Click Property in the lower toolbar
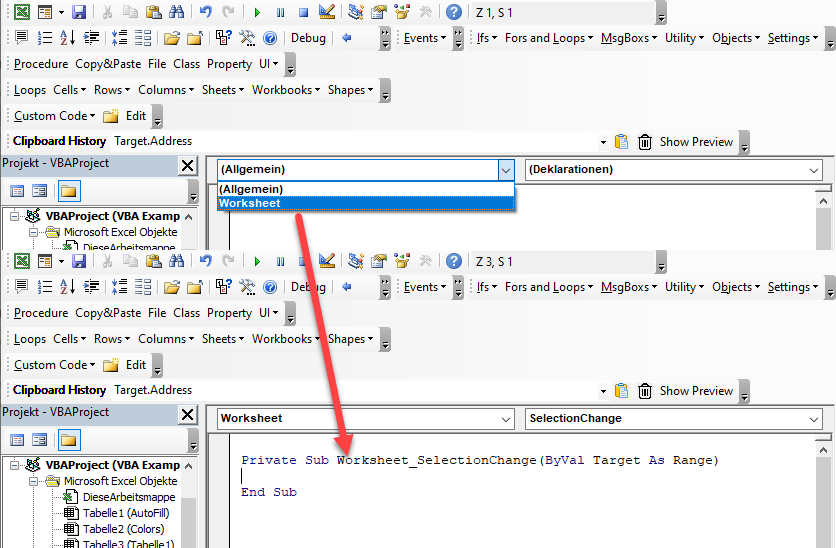Image resolution: width=836 pixels, height=548 pixels. (229, 313)
